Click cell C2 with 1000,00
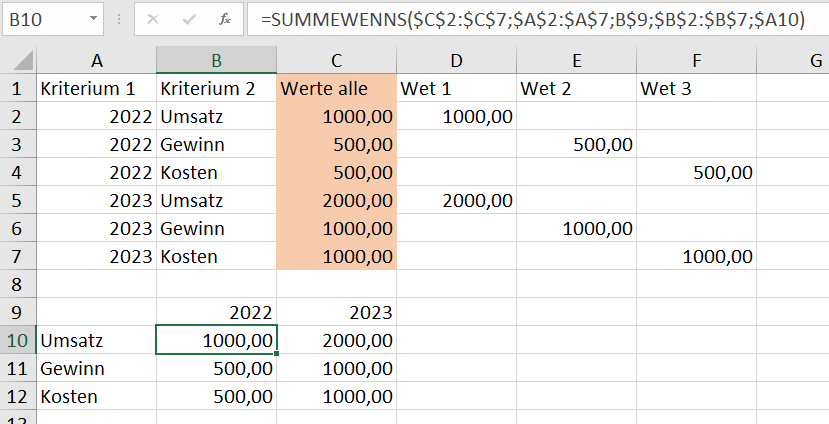This screenshot has height=424, width=829. click(337, 116)
